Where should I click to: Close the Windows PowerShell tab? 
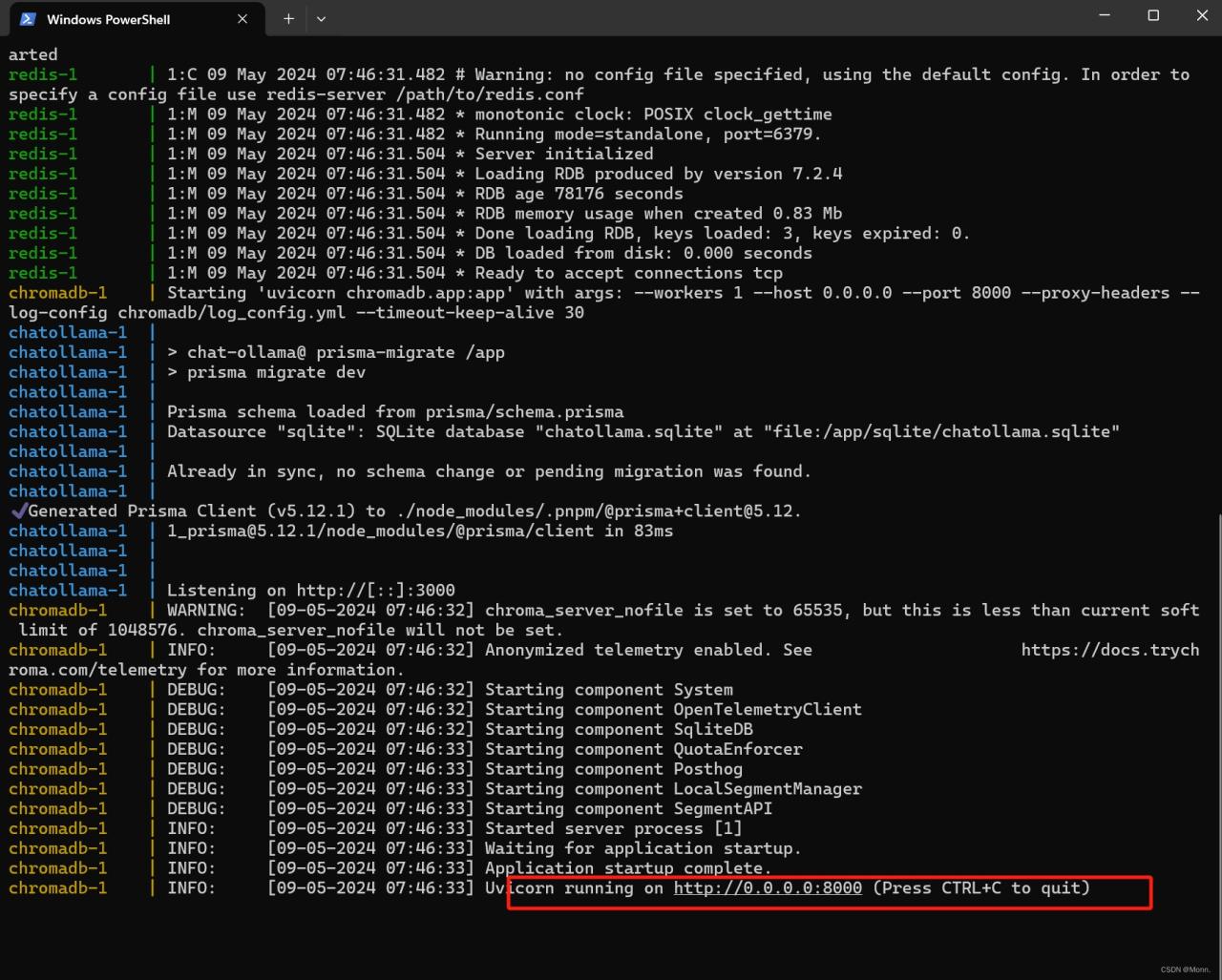pos(242,18)
